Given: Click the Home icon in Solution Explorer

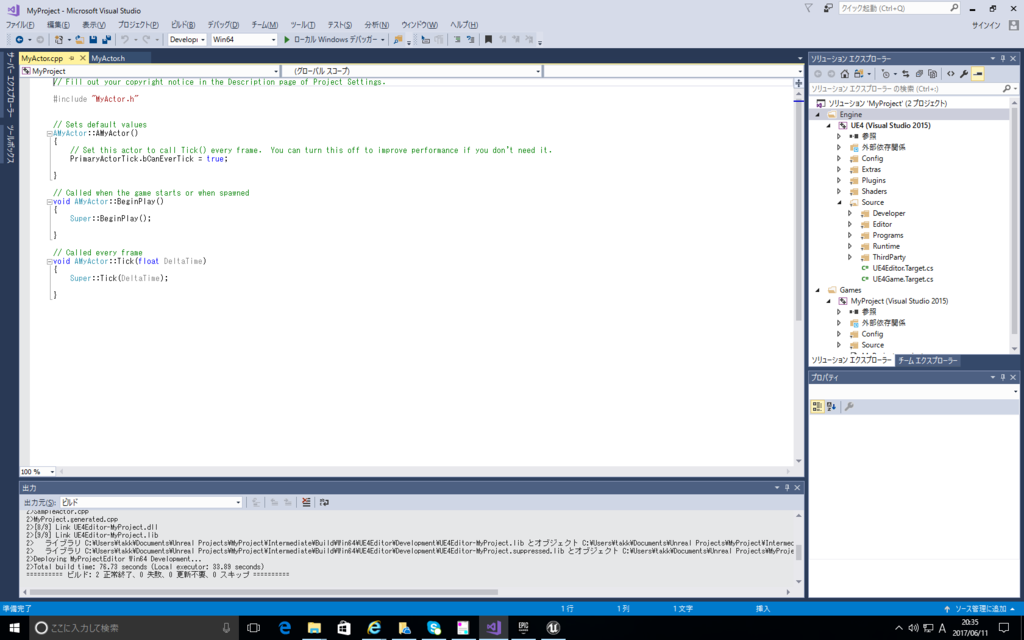Looking at the screenshot, I should point(844,74).
